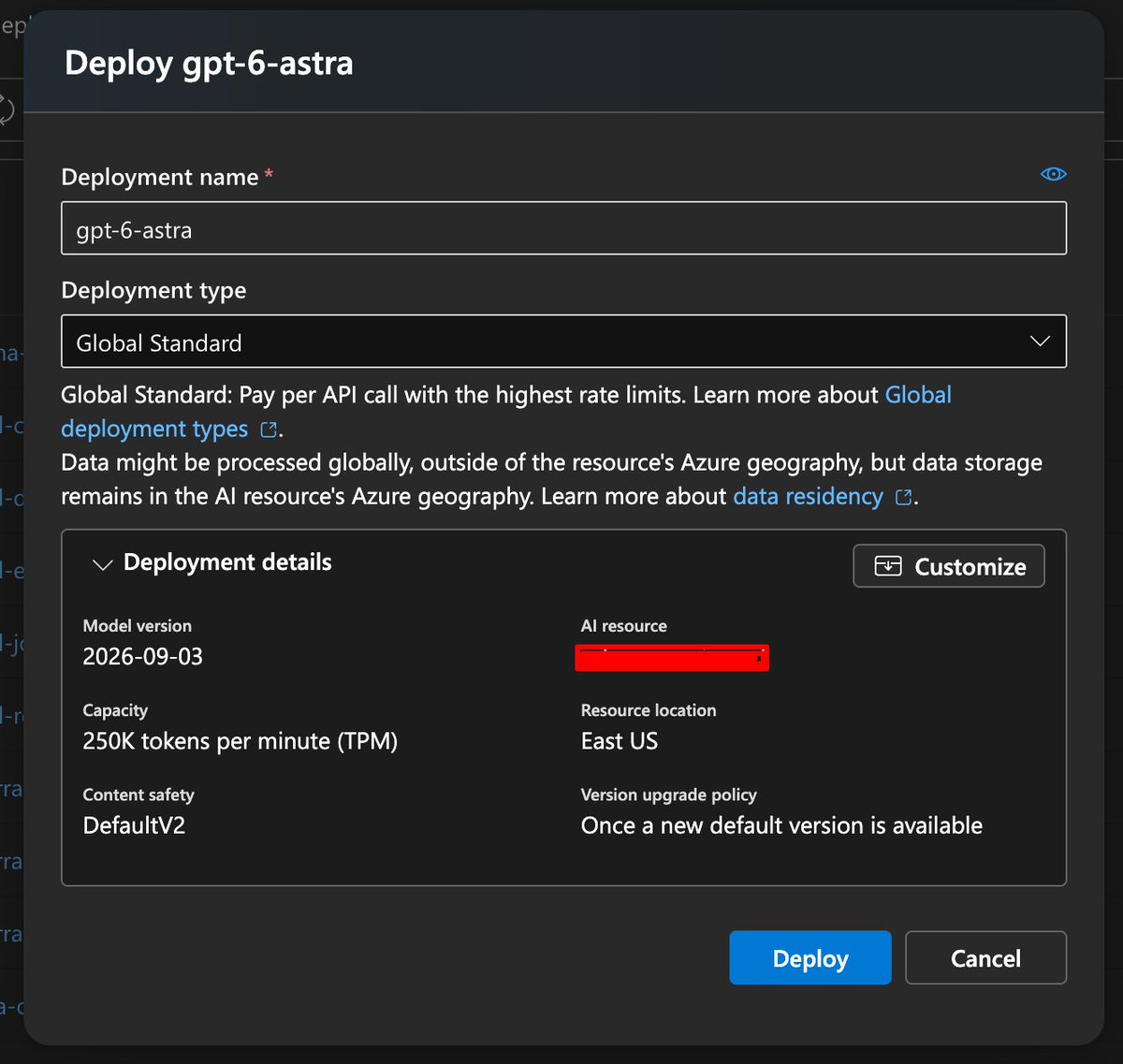
Task: Click the 'Content safety' label
Action: [x=139, y=794]
